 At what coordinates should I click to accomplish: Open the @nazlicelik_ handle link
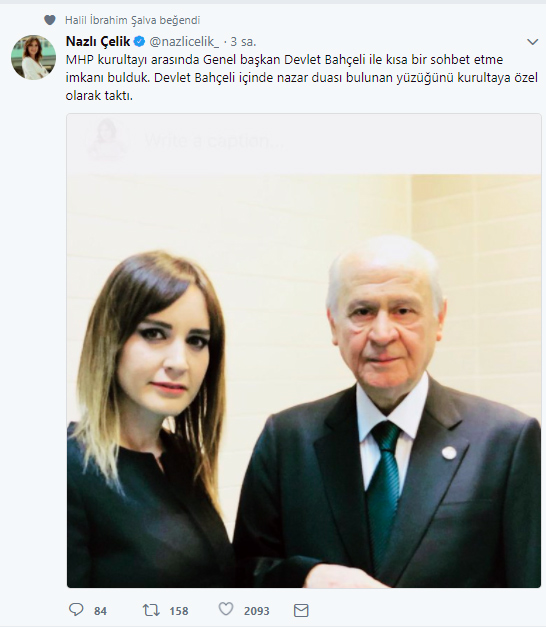(x=185, y=42)
